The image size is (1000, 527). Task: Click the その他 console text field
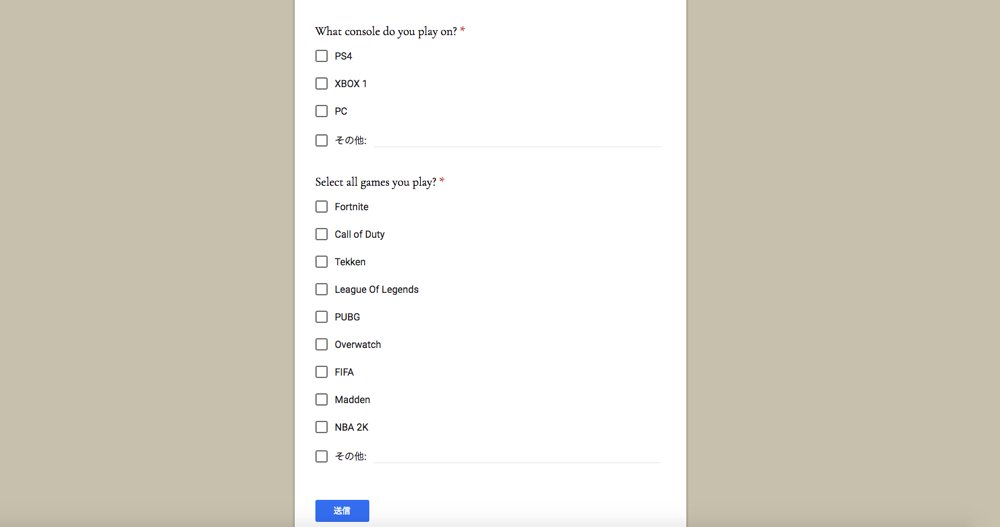click(x=516, y=140)
